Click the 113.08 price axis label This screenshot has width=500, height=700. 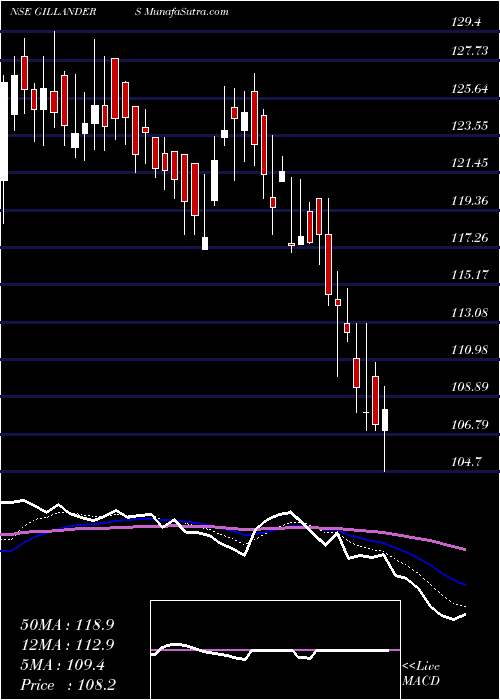[470, 313]
